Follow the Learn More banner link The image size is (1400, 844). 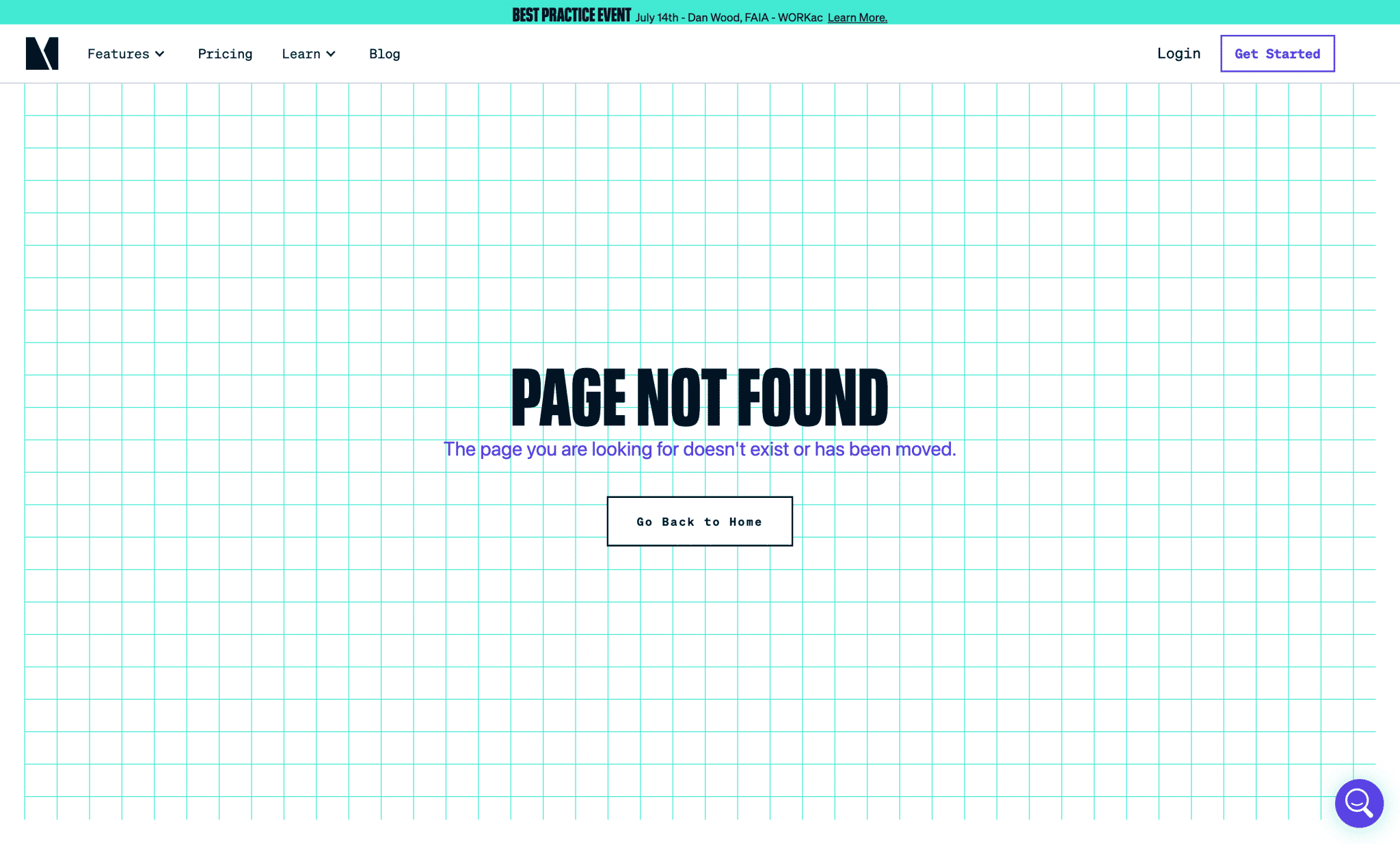click(x=857, y=17)
